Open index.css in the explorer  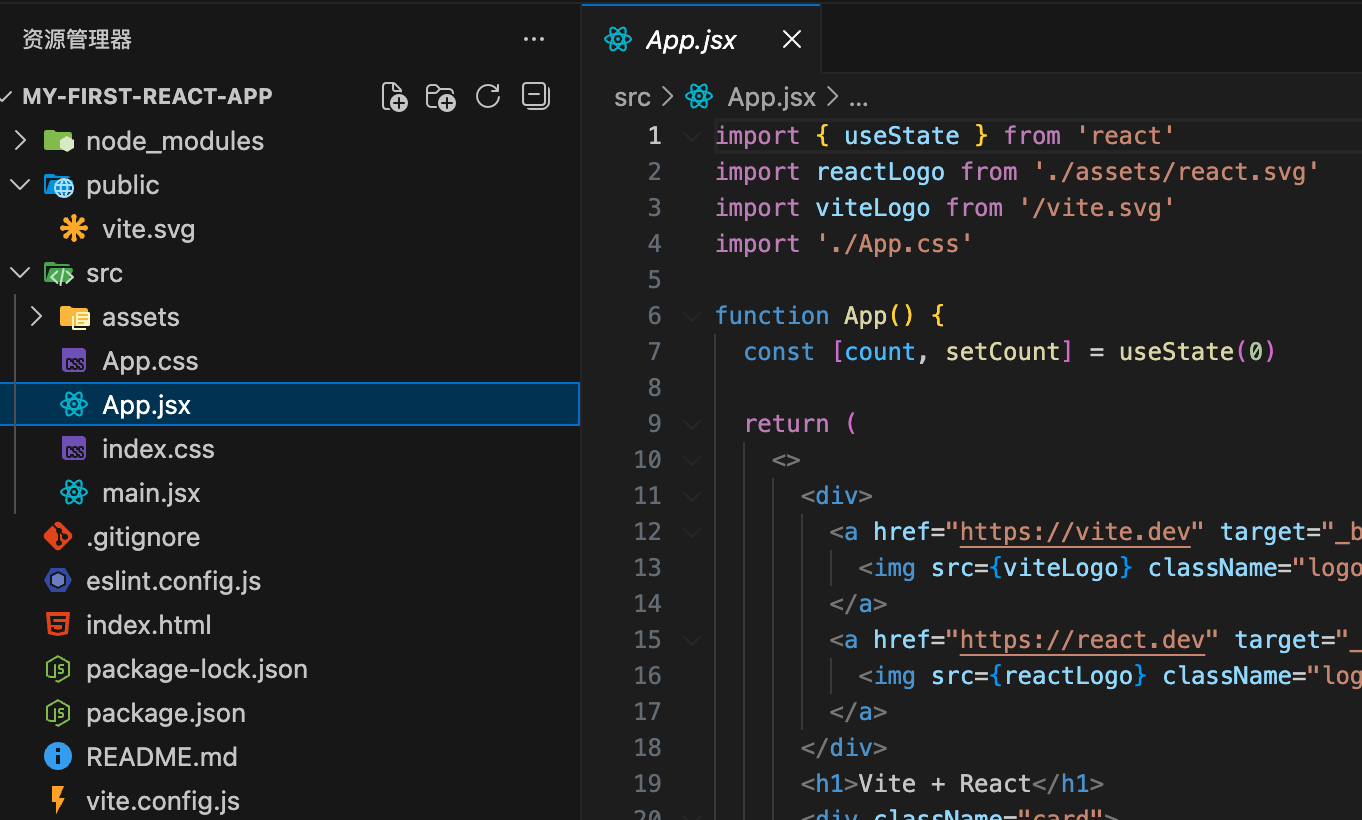point(158,449)
